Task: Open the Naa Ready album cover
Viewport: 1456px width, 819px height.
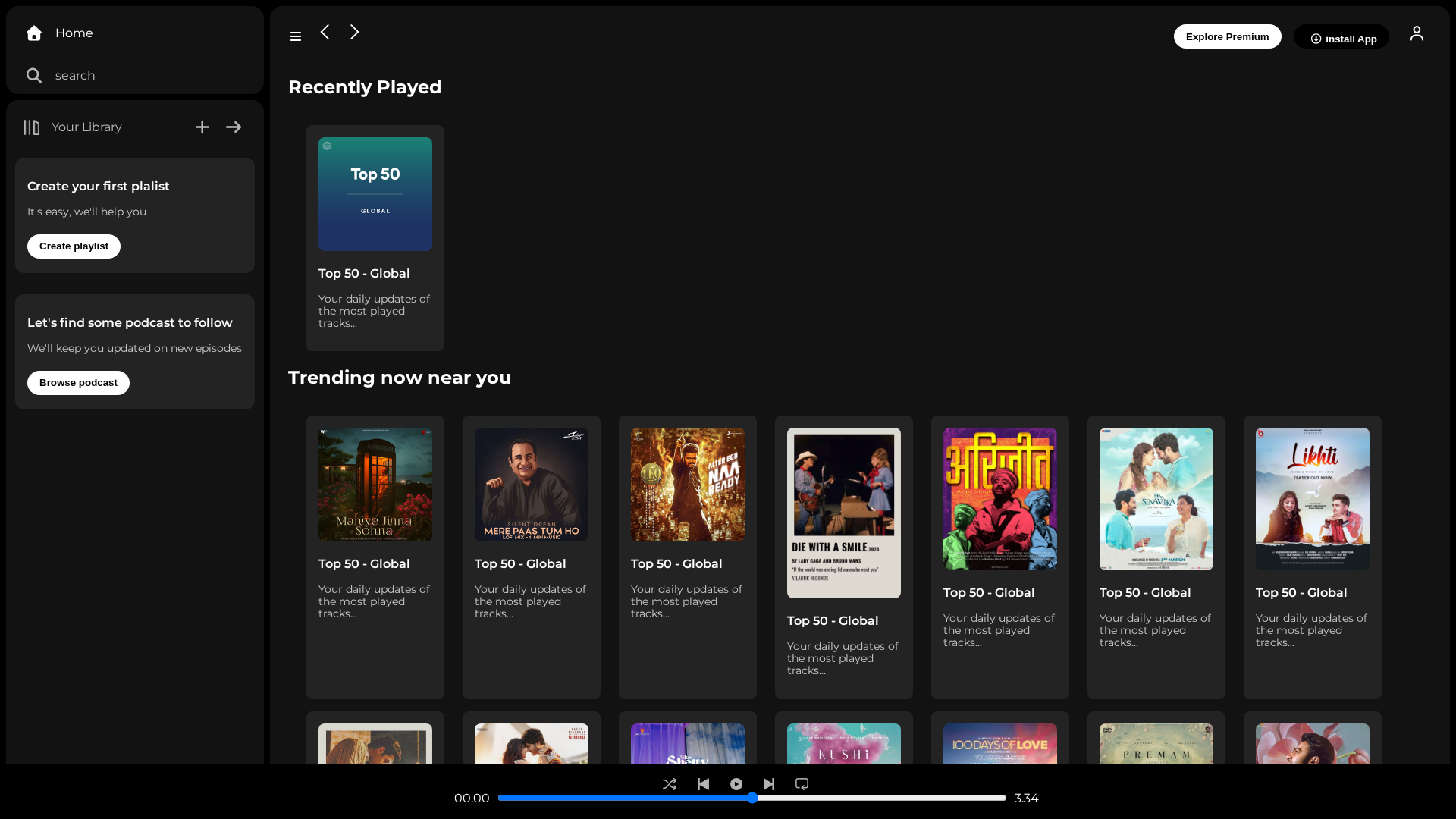Action: (x=688, y=485)
